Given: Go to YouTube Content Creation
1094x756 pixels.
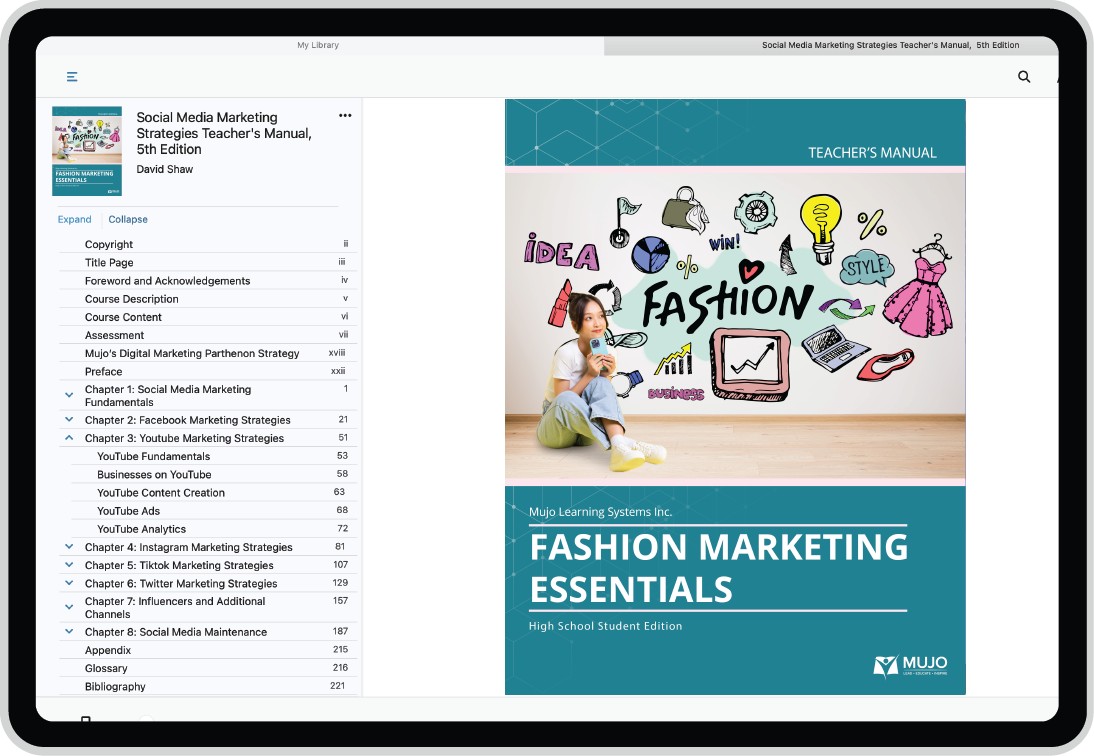Looking at the screenshot, I should click(161, 492).
